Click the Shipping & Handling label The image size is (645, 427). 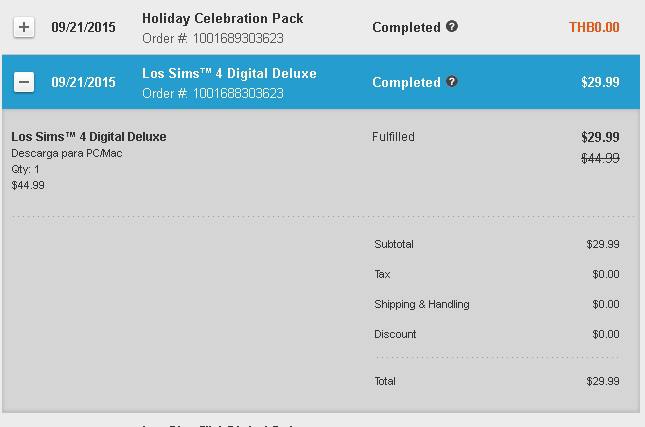[x=422, y=304]
